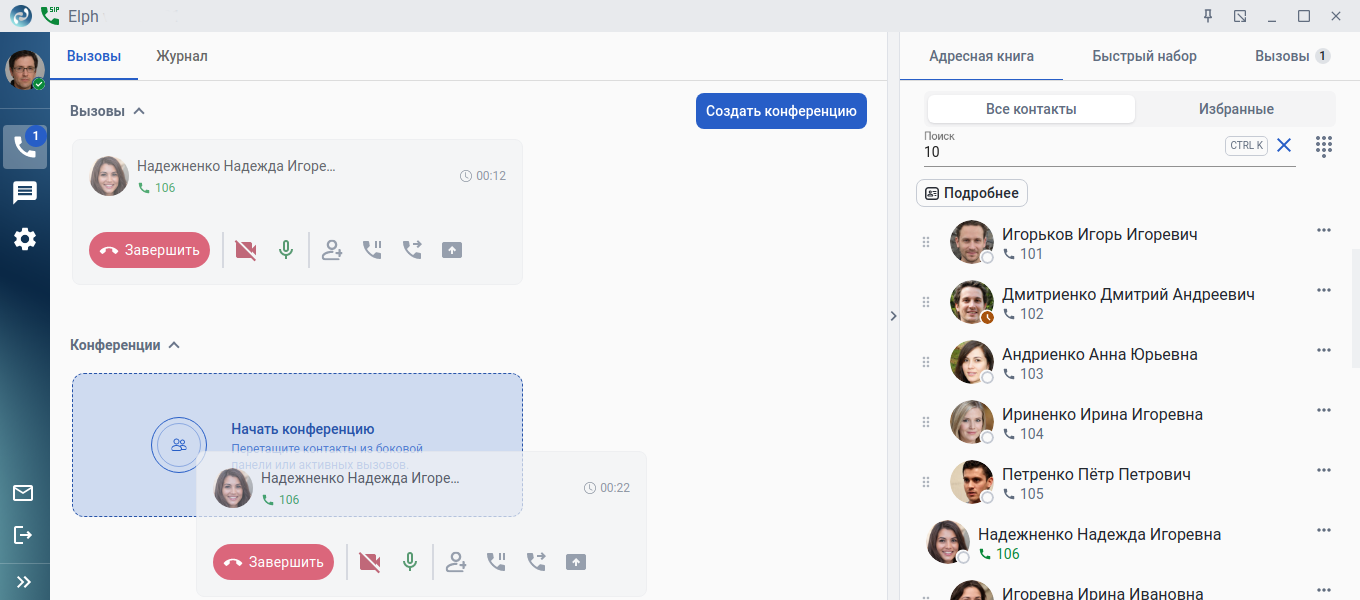The image size is (1360, 600).
Task: Select the Все контакты filter
Action: pos(1031,109)
